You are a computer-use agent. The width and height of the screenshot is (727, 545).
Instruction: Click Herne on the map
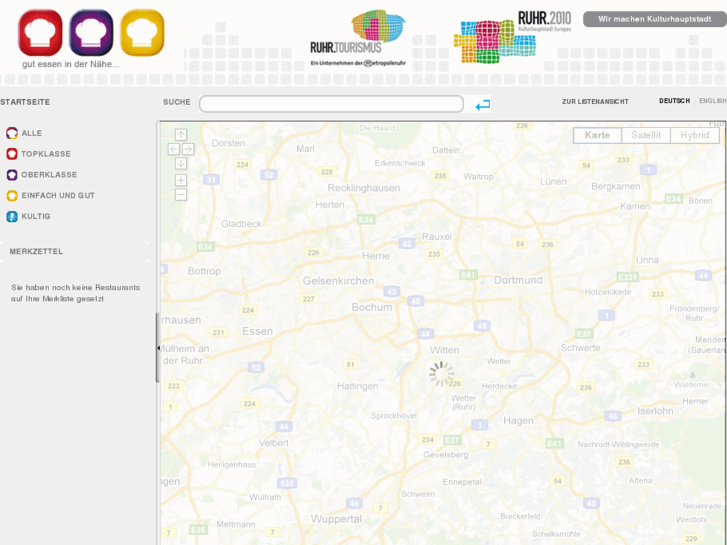point(376,256)
